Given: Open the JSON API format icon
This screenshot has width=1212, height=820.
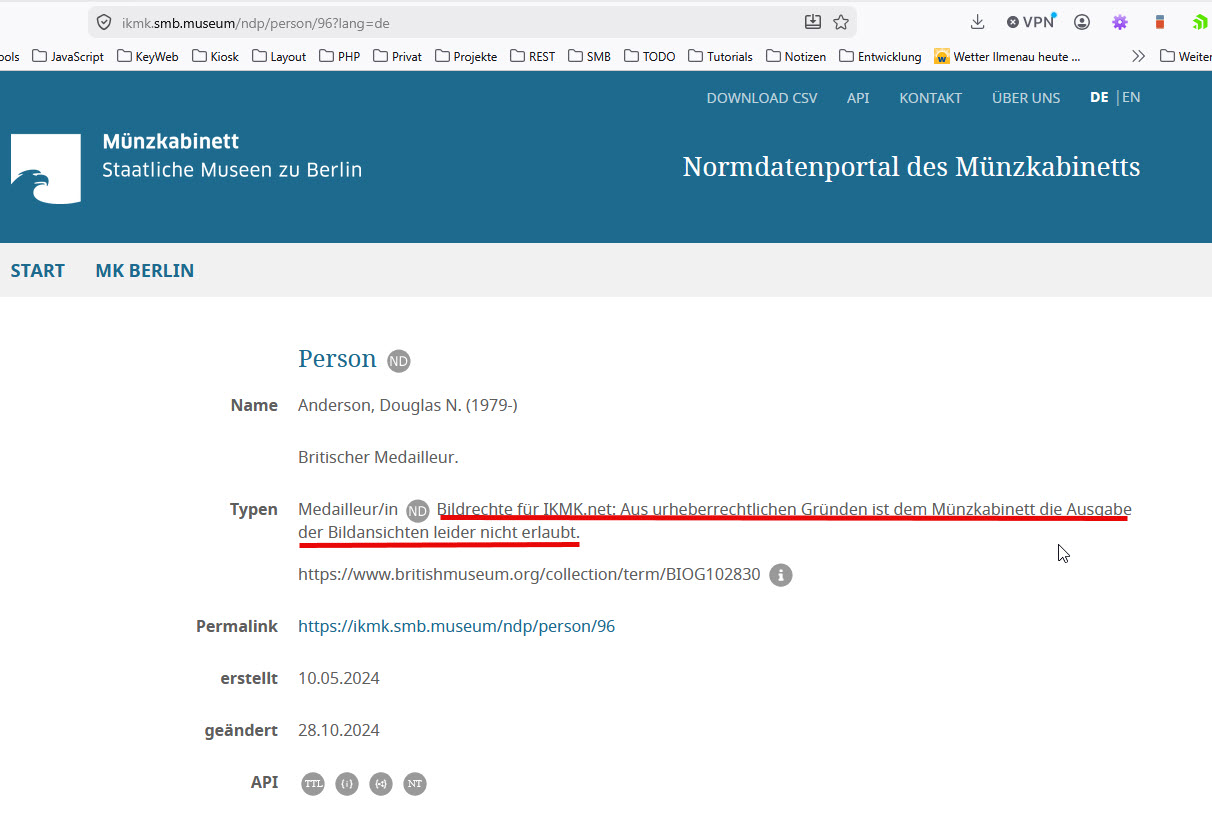Looking at the screenshot, I should pos(347,784).
